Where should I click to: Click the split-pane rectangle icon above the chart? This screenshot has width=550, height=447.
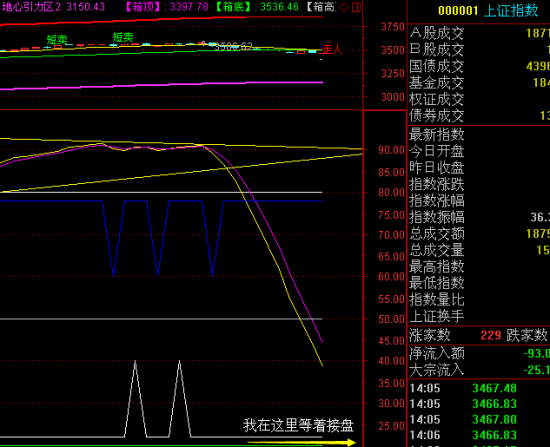coord(356,7)
